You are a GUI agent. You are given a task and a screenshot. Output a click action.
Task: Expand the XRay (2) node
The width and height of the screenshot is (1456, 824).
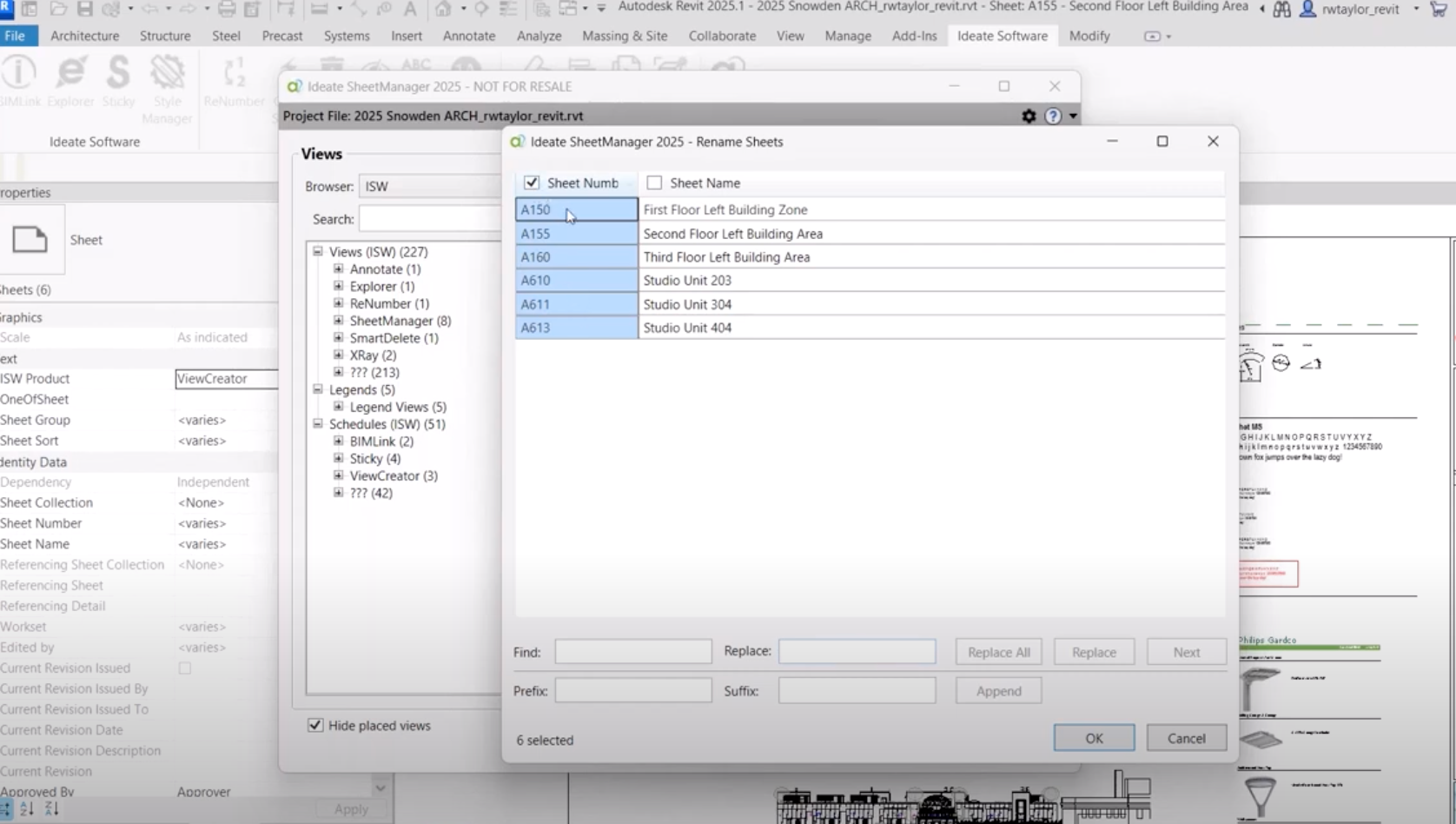coord(339,355)
